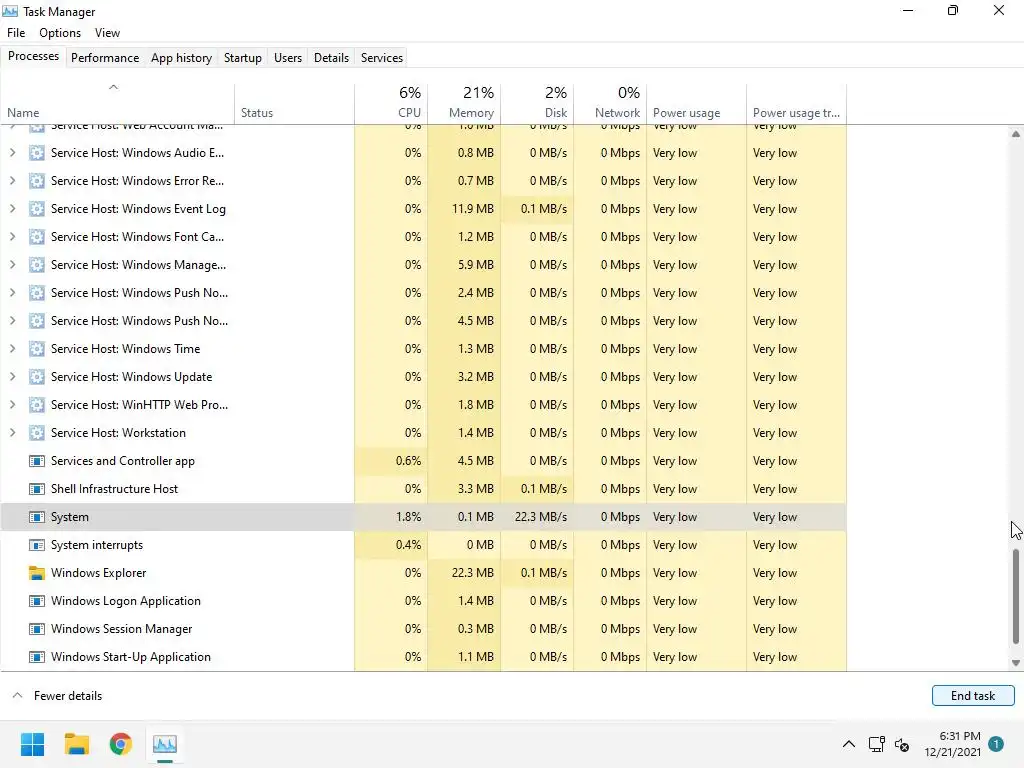Click the System process icon
1024x768 pixels.
point(37,517)
